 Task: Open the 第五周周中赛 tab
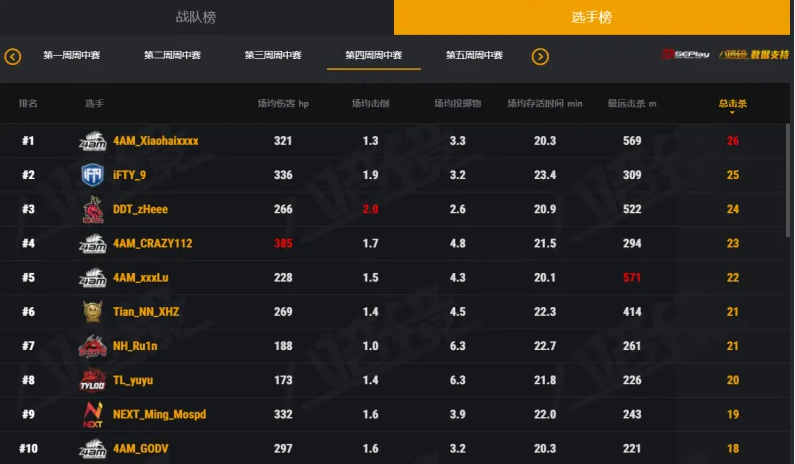(x=475, y=55)
